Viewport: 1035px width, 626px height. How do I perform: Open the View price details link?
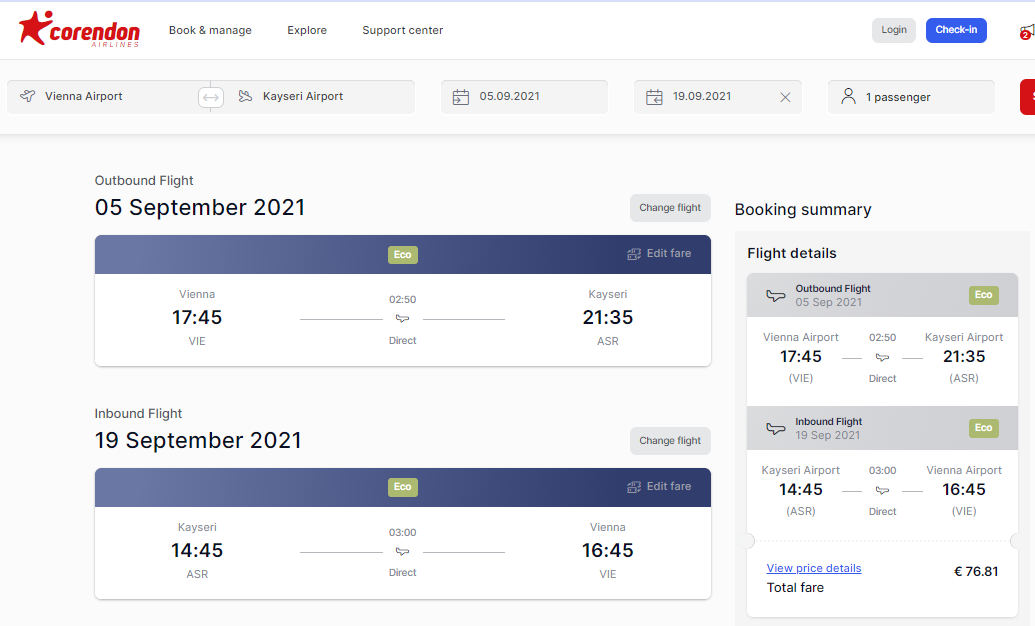(x=814, y=568)
